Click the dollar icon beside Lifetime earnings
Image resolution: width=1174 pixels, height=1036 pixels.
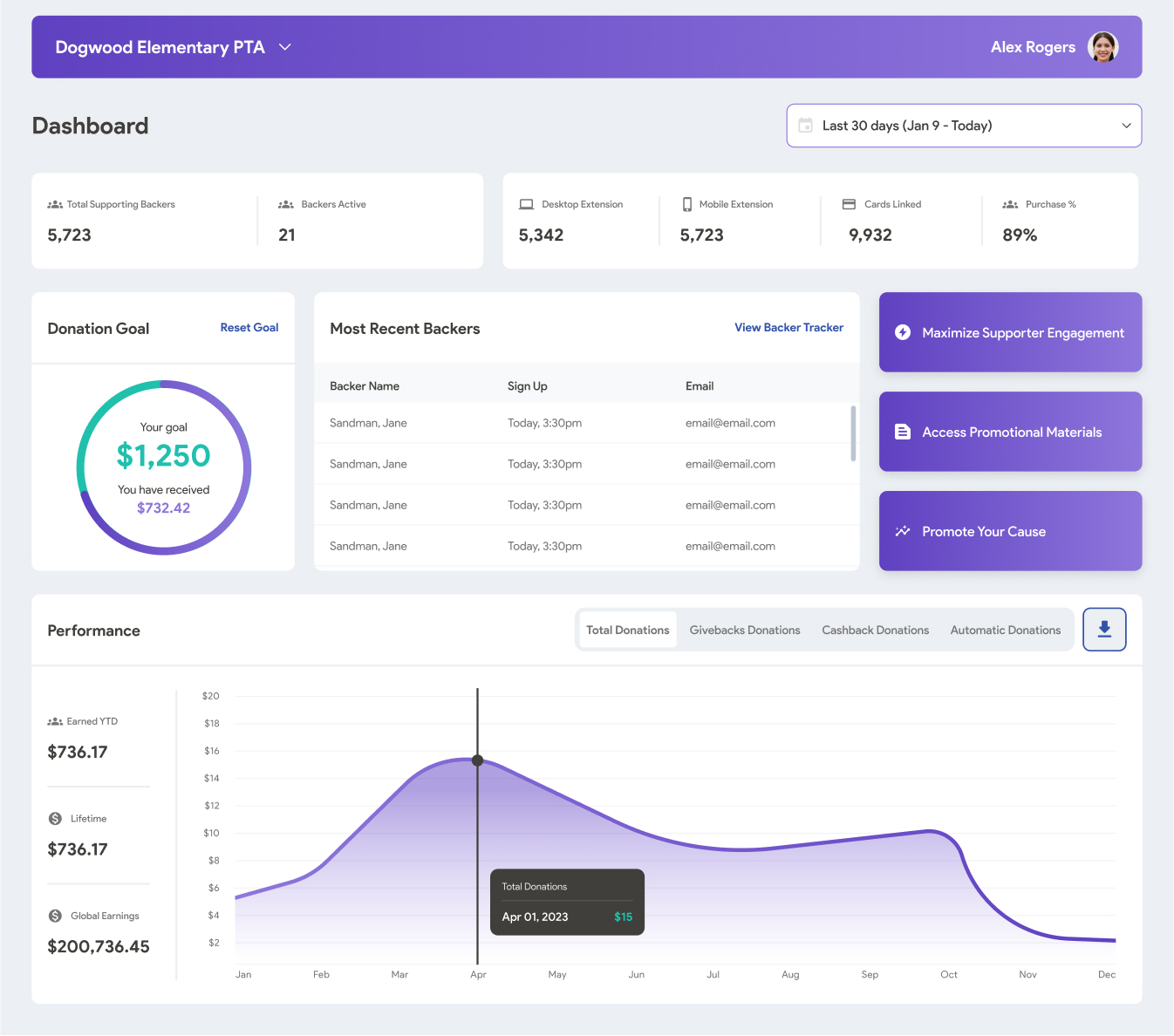(x=53, y=818)
